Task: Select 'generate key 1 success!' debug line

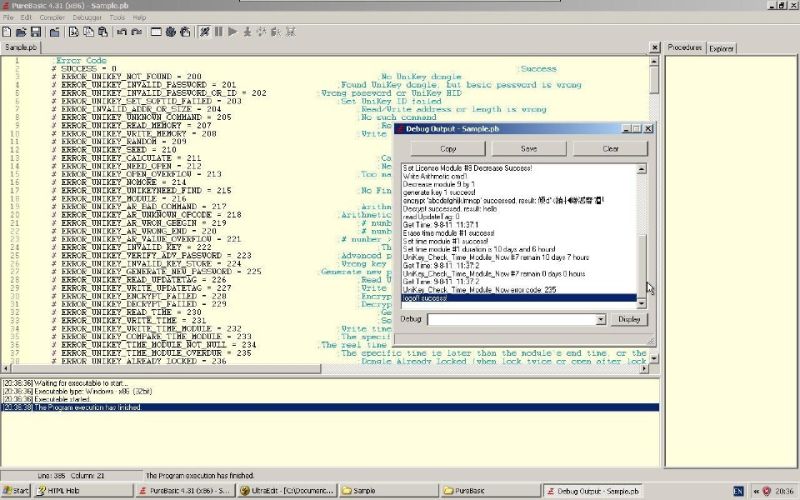Action: (519, 192)
